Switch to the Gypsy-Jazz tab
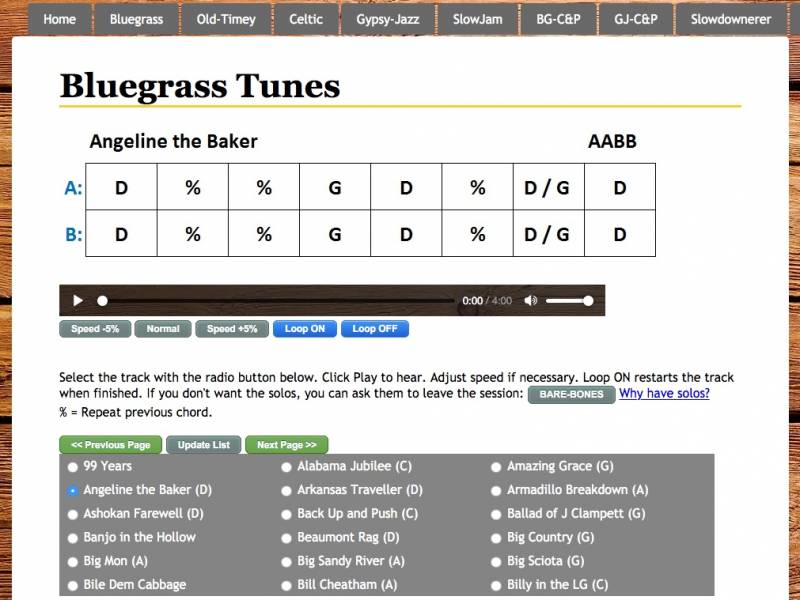 coord(388,19)
